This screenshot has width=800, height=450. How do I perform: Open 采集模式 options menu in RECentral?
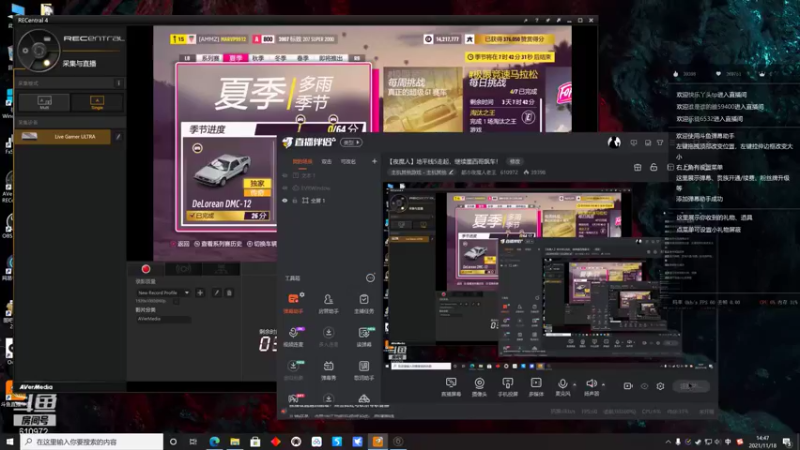[118, 83]
